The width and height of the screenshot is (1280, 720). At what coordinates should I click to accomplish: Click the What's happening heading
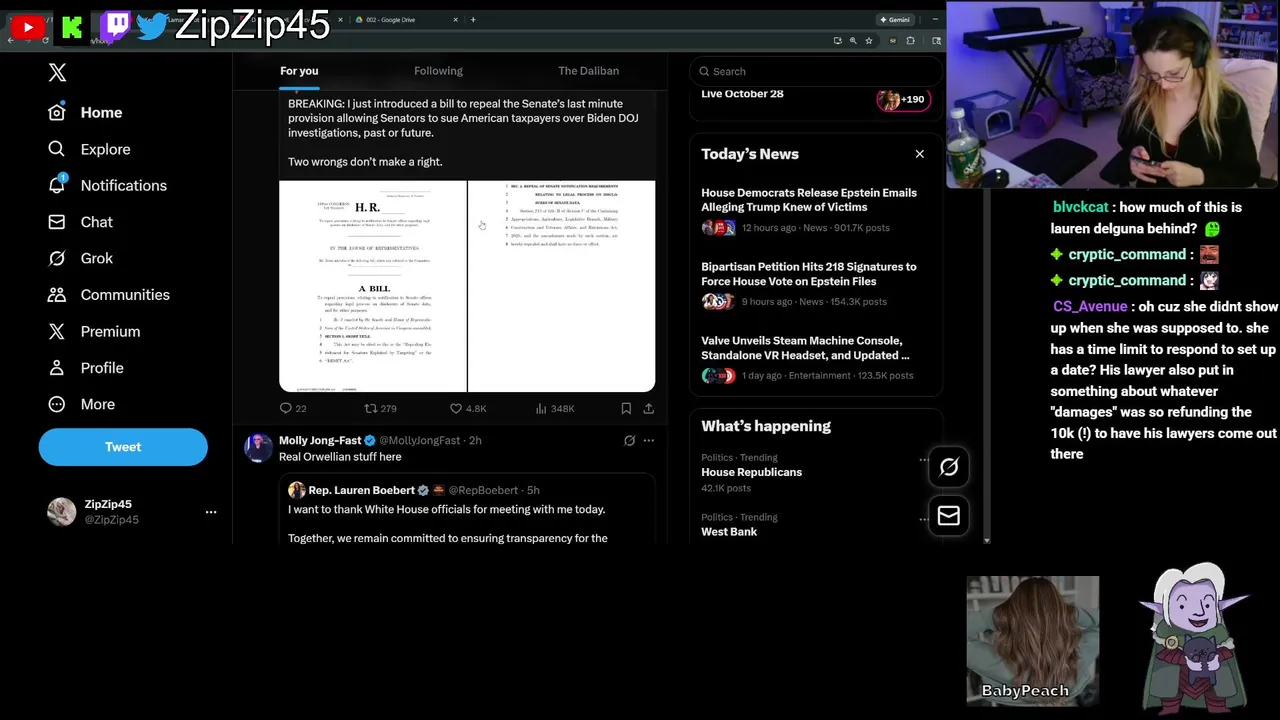[x=766, y=426]
